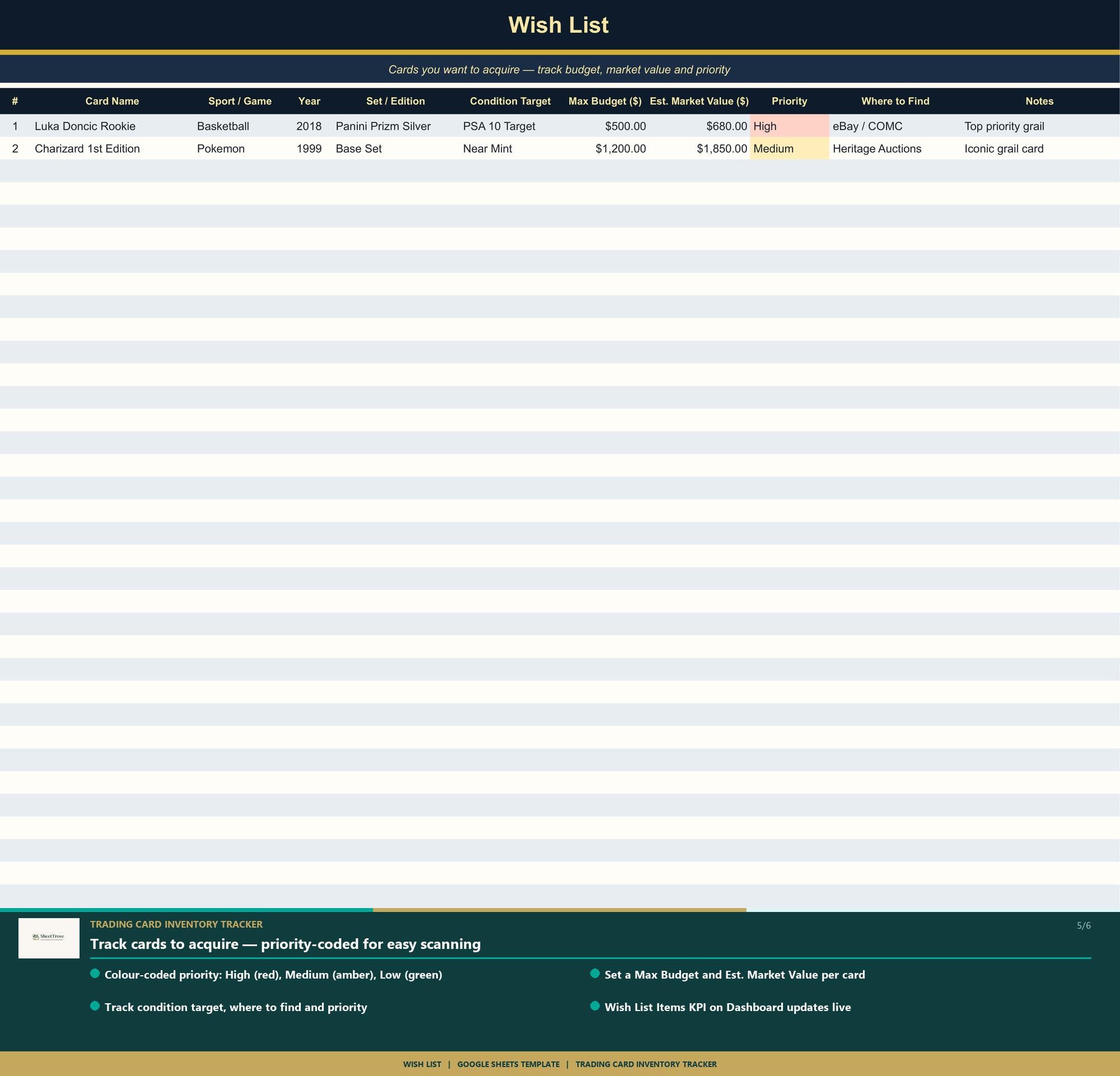Click the year '1999' cell
The height and width of the screenshot is (1076, 1120).
click(309, 148)
